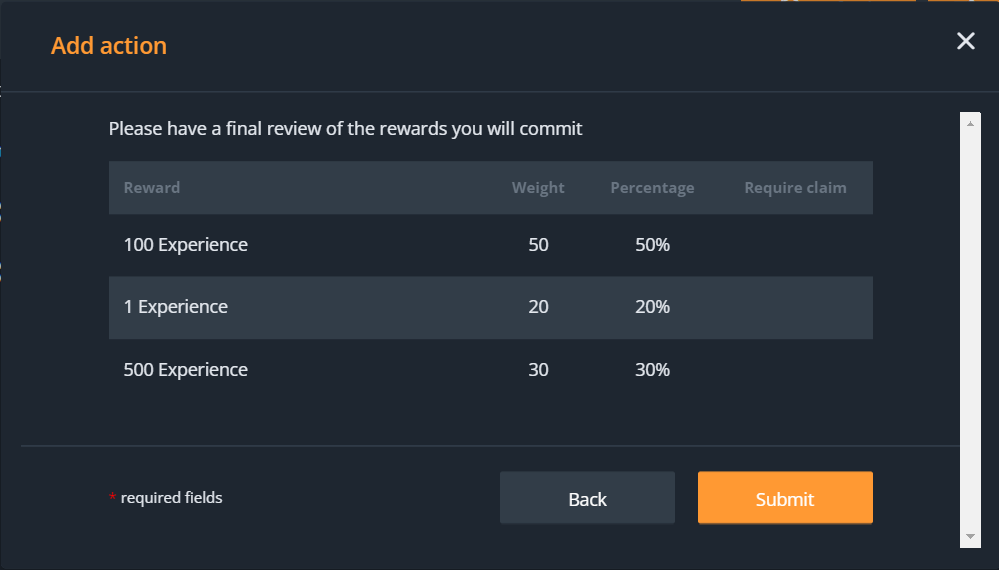Image resolution: width=999 pixels, height=570 pixels.
Task: Click the Require claim column header
Action: [795, 188]
